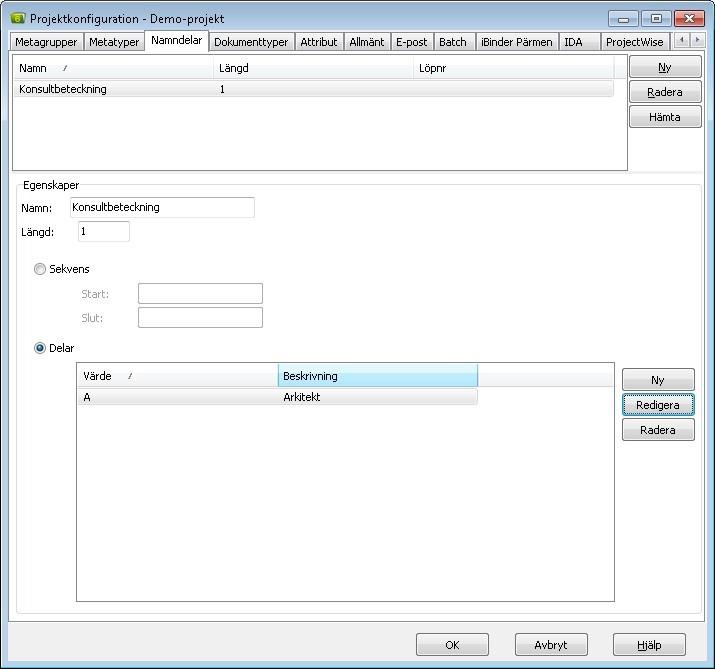The height and width of the screenshot is (669, 715).
Task: Click the Slut input field
Action: [200, 317]
